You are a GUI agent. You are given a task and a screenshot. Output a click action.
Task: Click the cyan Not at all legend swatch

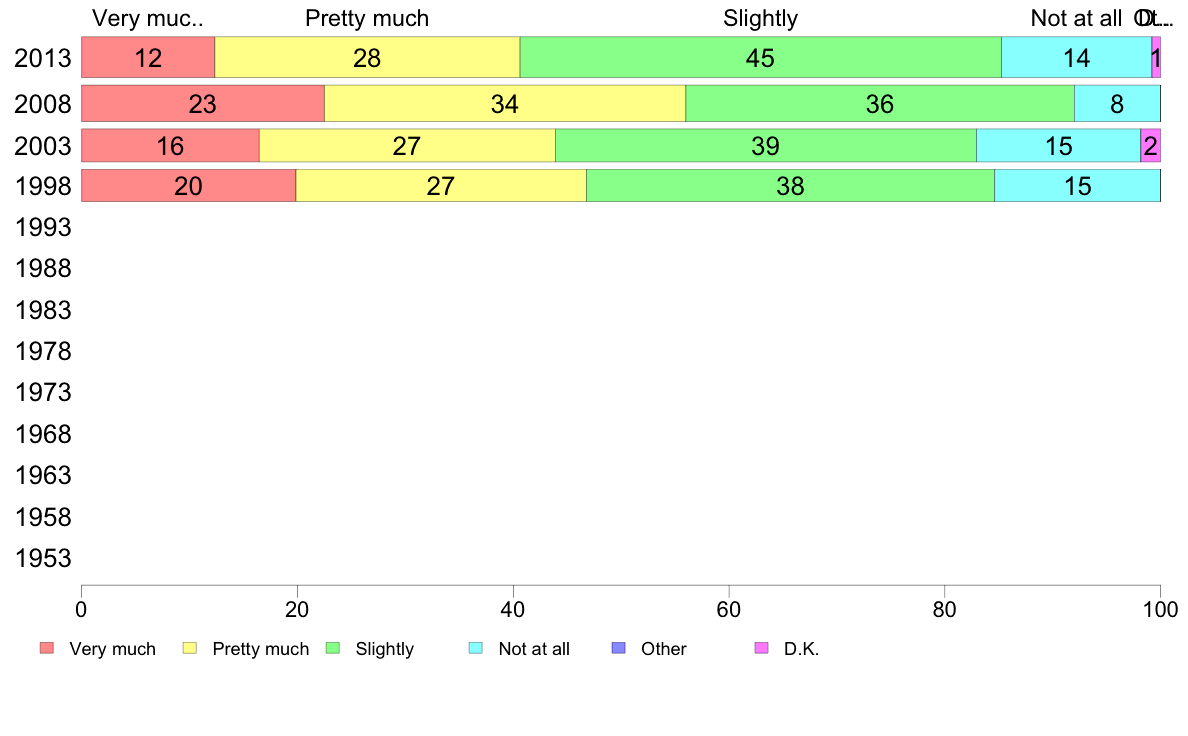476,648
